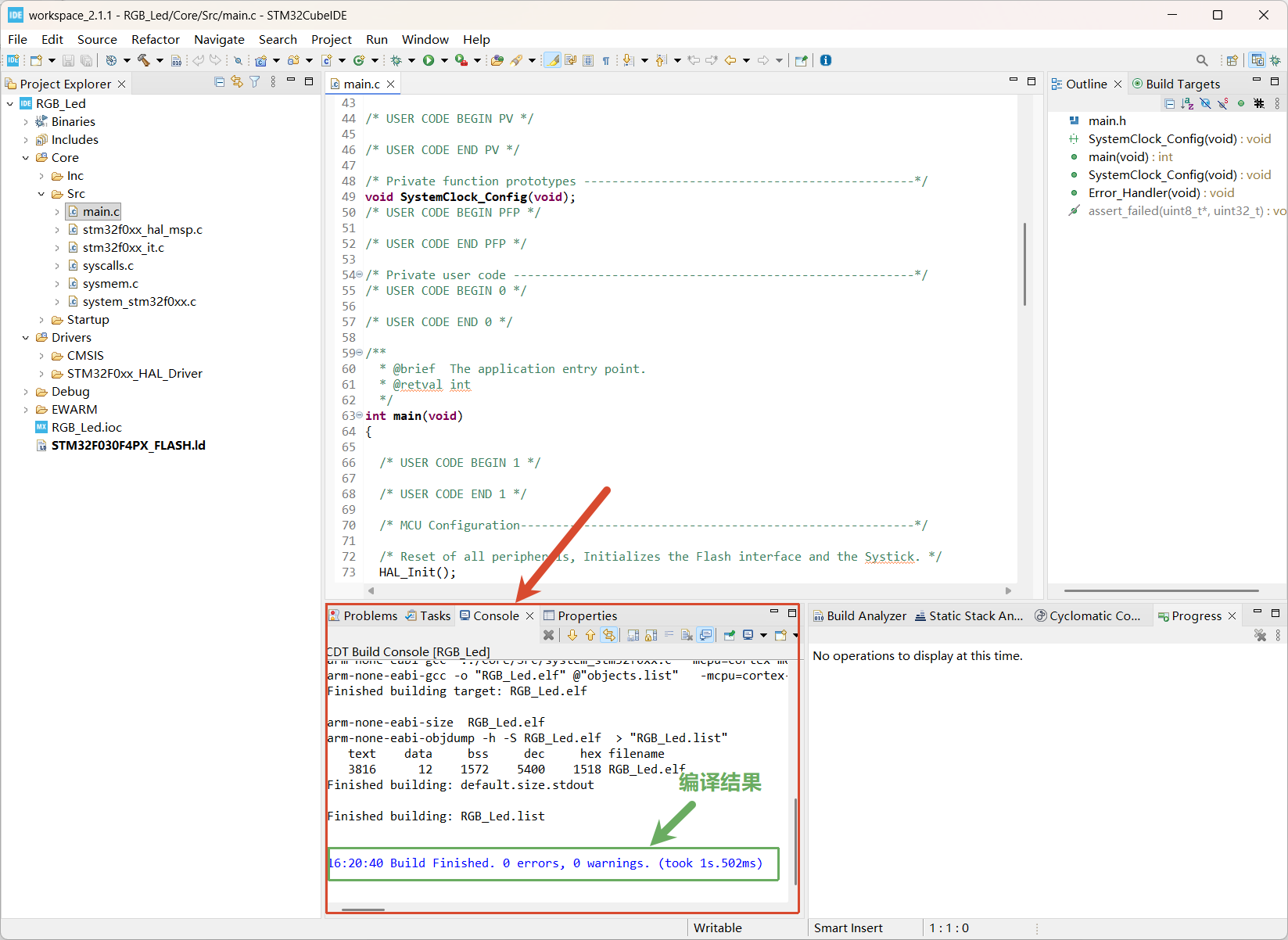
Task: Select RGB_Led.ioc file in project tree
Action: coord(86,428)
